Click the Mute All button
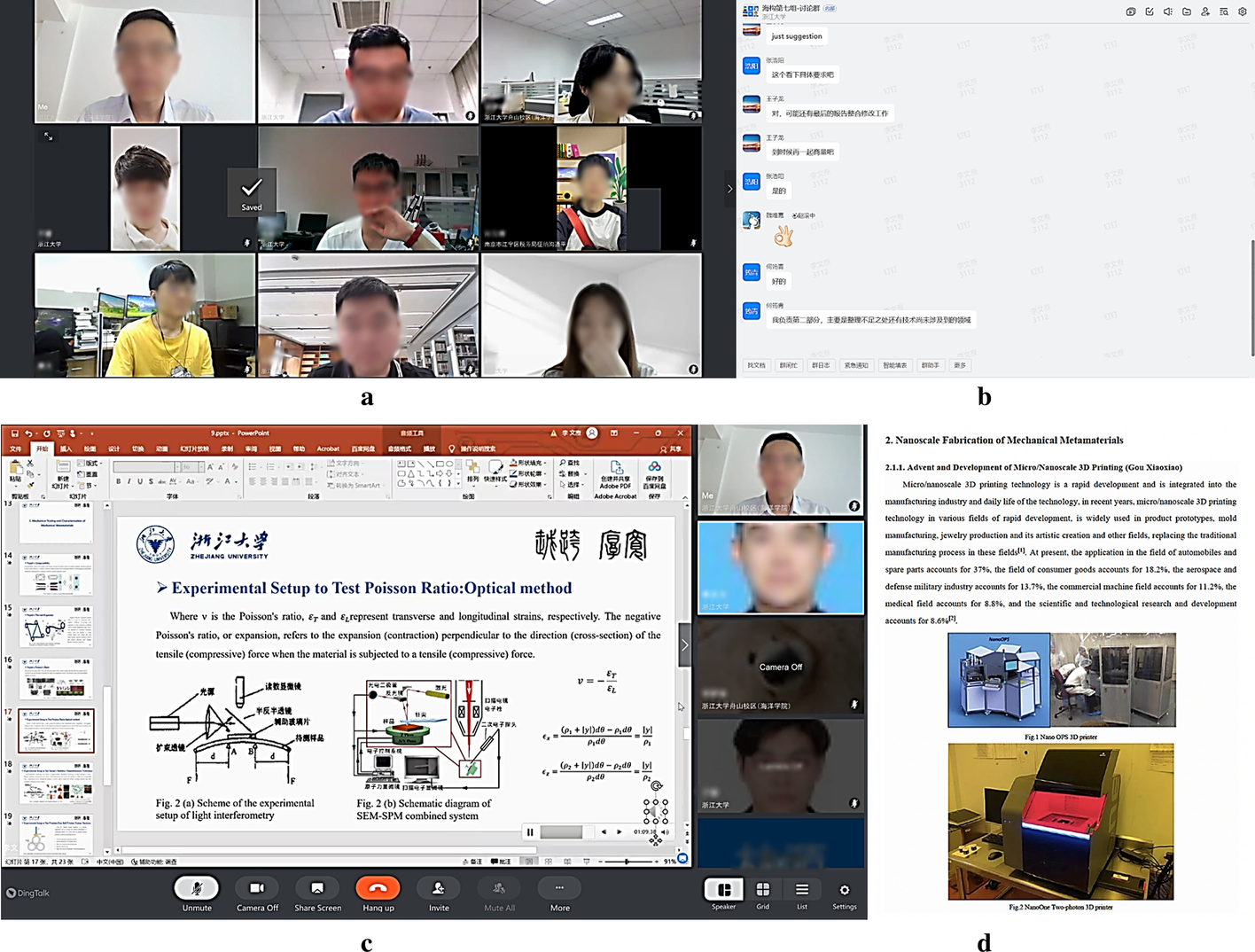This screenshot has width=1255, height=952. (x=499, y=888)
